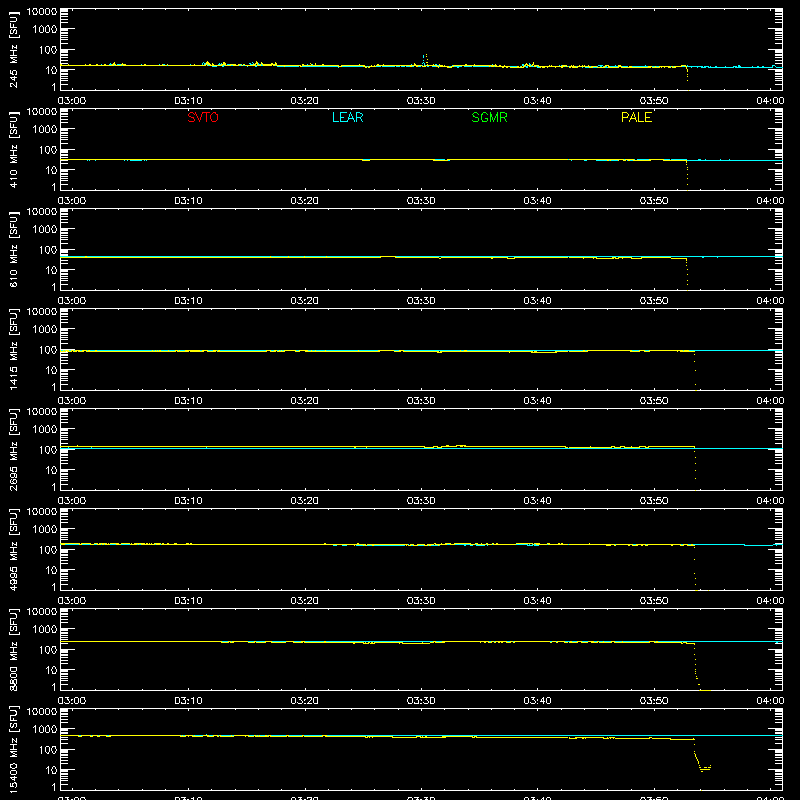800x800 pixels.
Task: Click 03:00 tick label under 8800 MHz plot
Action: (x=72, y=701)
